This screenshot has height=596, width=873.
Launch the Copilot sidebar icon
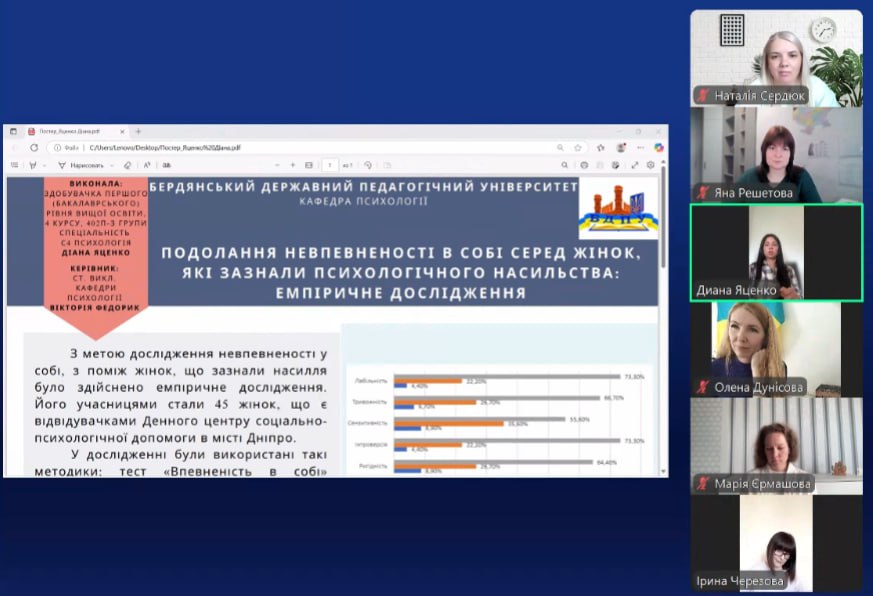(x=659, y=148)
